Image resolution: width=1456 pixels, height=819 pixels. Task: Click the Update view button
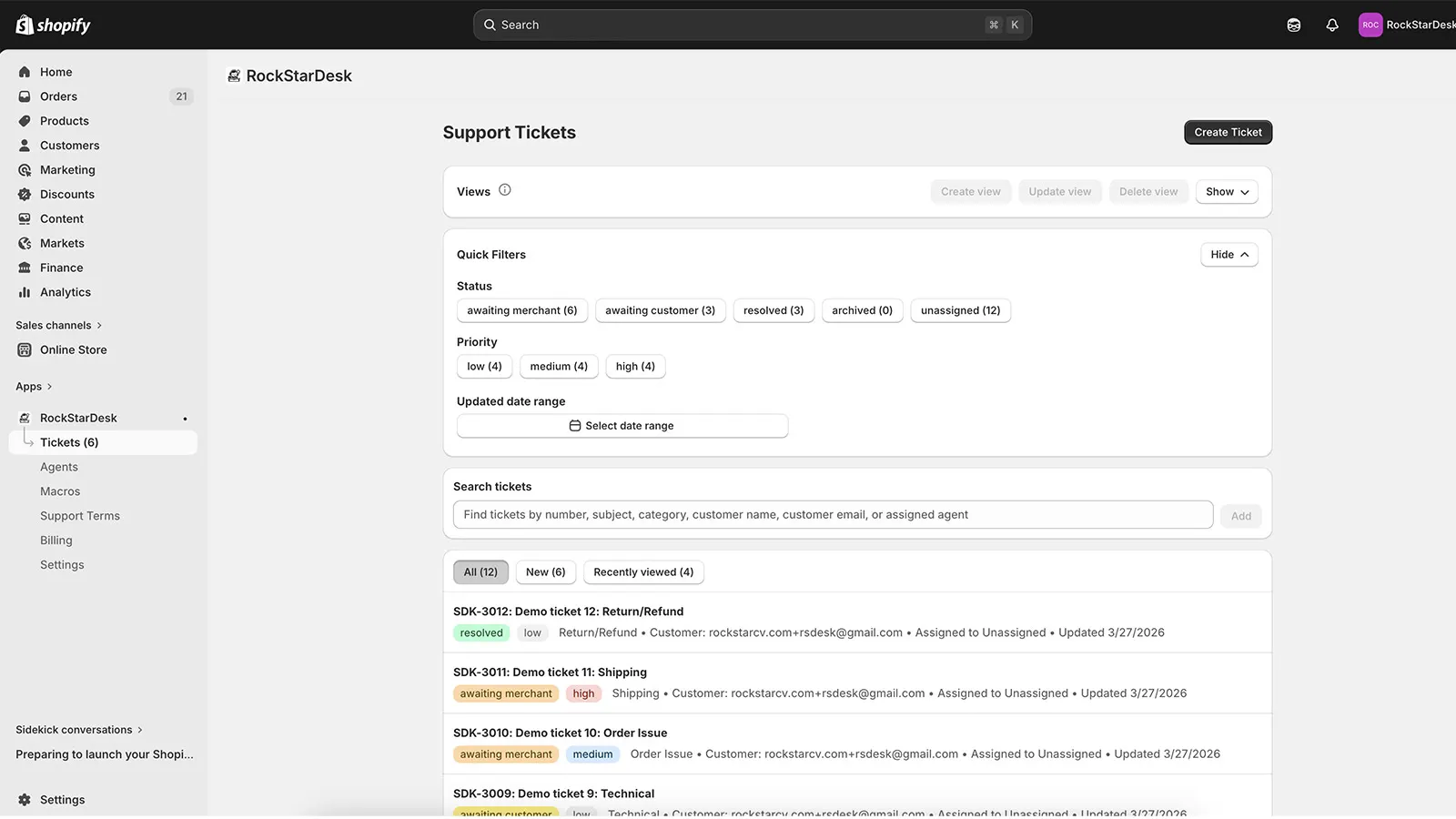pyautogui.click(x=1060, y=192)
